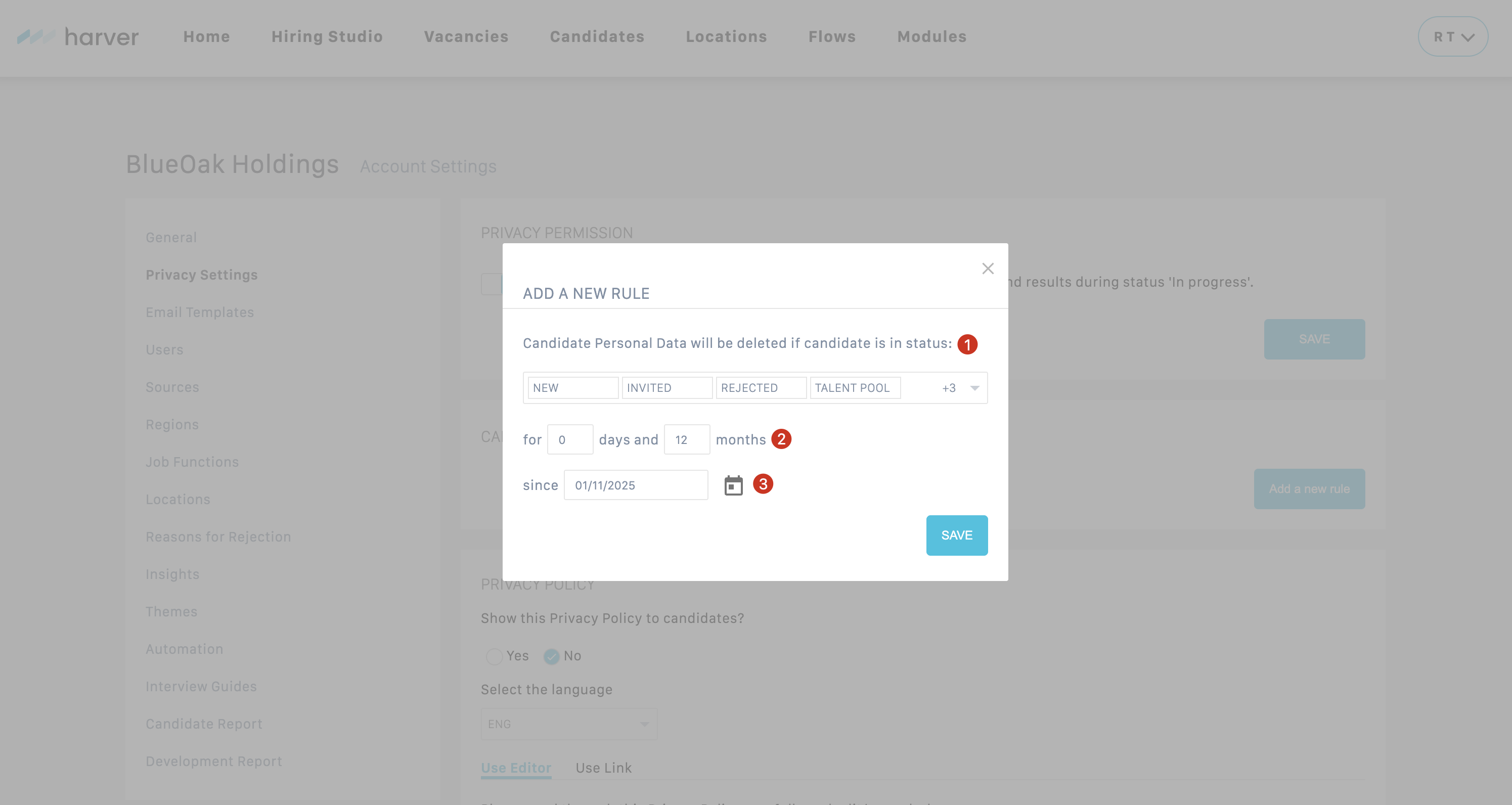Select the Yes radio button

pos(494,656)
